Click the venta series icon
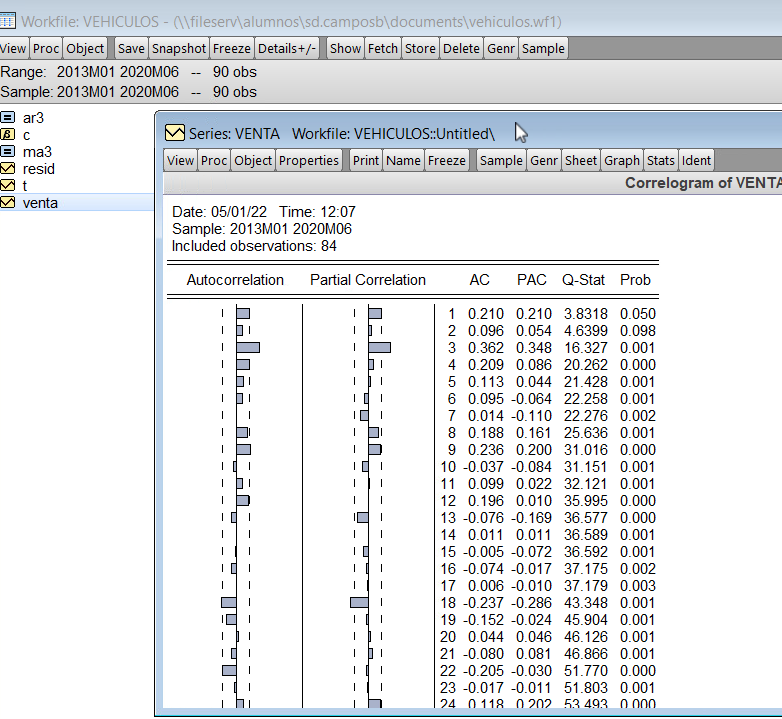 tap(7, 202)
